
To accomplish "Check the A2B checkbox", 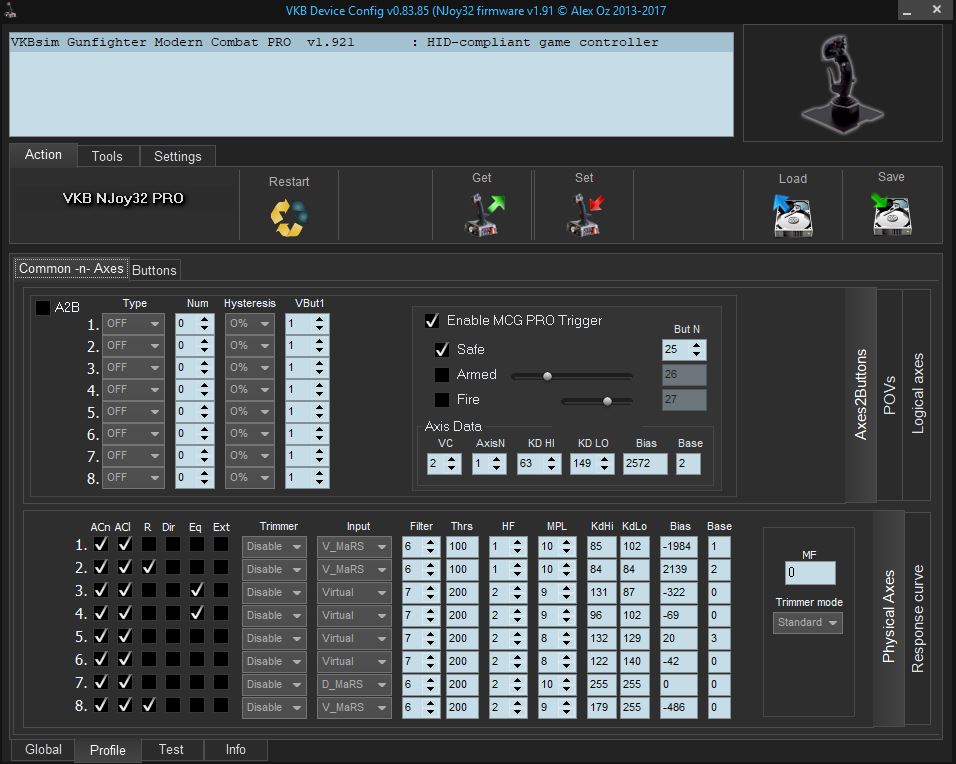I will pyautogui.click(x=42, y=308).
